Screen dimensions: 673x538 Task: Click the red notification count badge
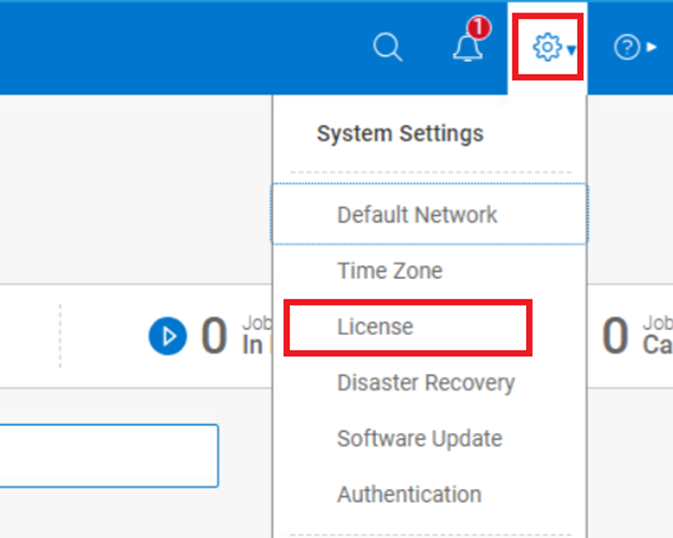point(479,28)
